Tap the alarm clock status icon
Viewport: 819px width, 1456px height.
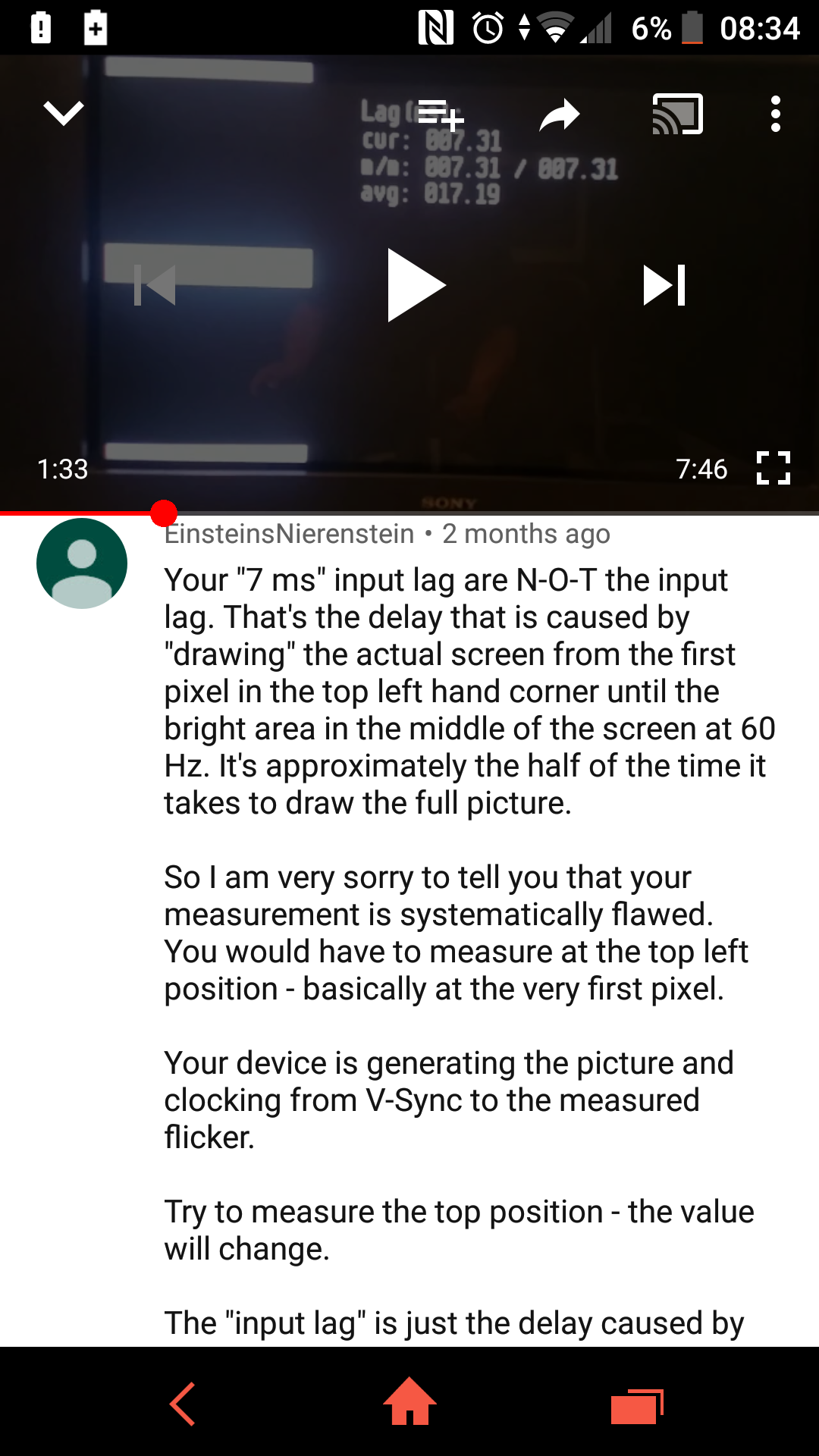pyautogui.click(x=488, y=29)
